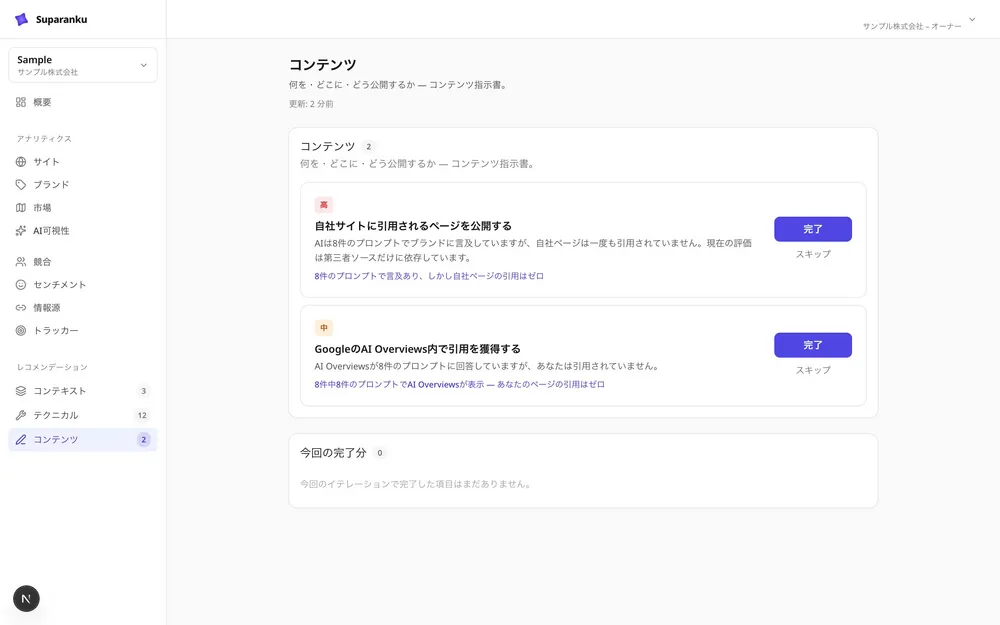Click the コンテンツ pen icon
This screenshot has width=1000, height=625.
(x=21, y=439)
